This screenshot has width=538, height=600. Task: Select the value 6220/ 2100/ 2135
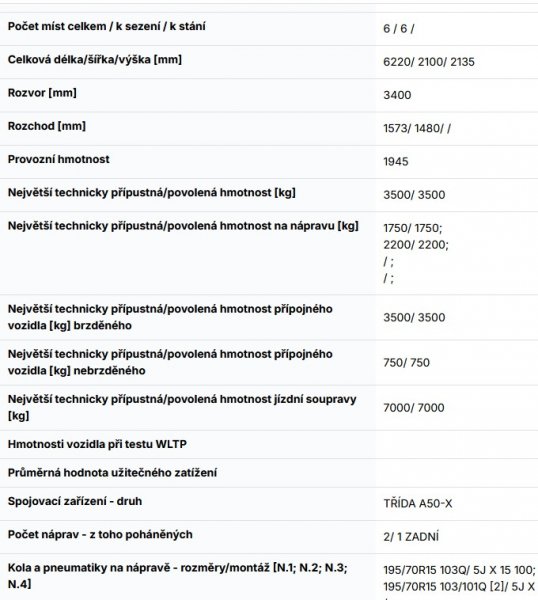[429, 62]
